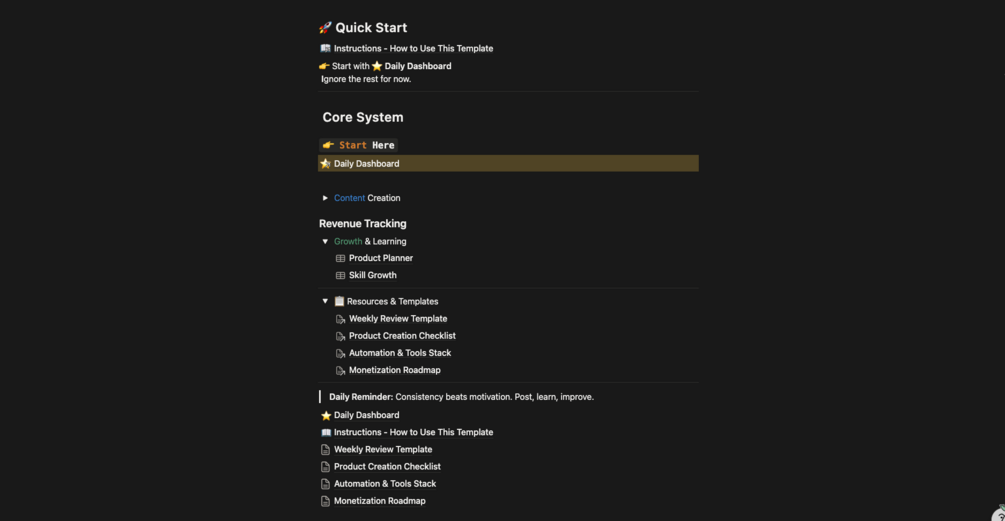The width and height of the screenshot is (1005, 521).
Task: Click the clipboard icon beside Resources & Templates
Action: coord(339,301)
